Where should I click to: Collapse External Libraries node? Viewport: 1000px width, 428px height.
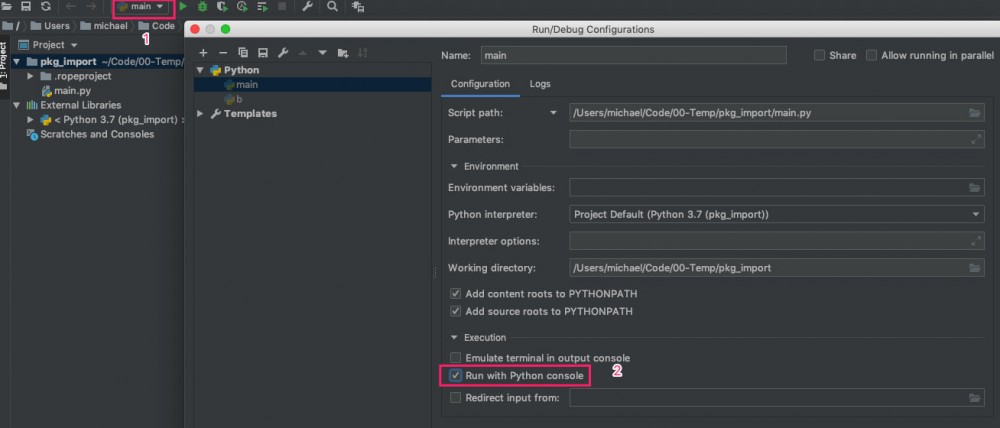pos(15,105)
